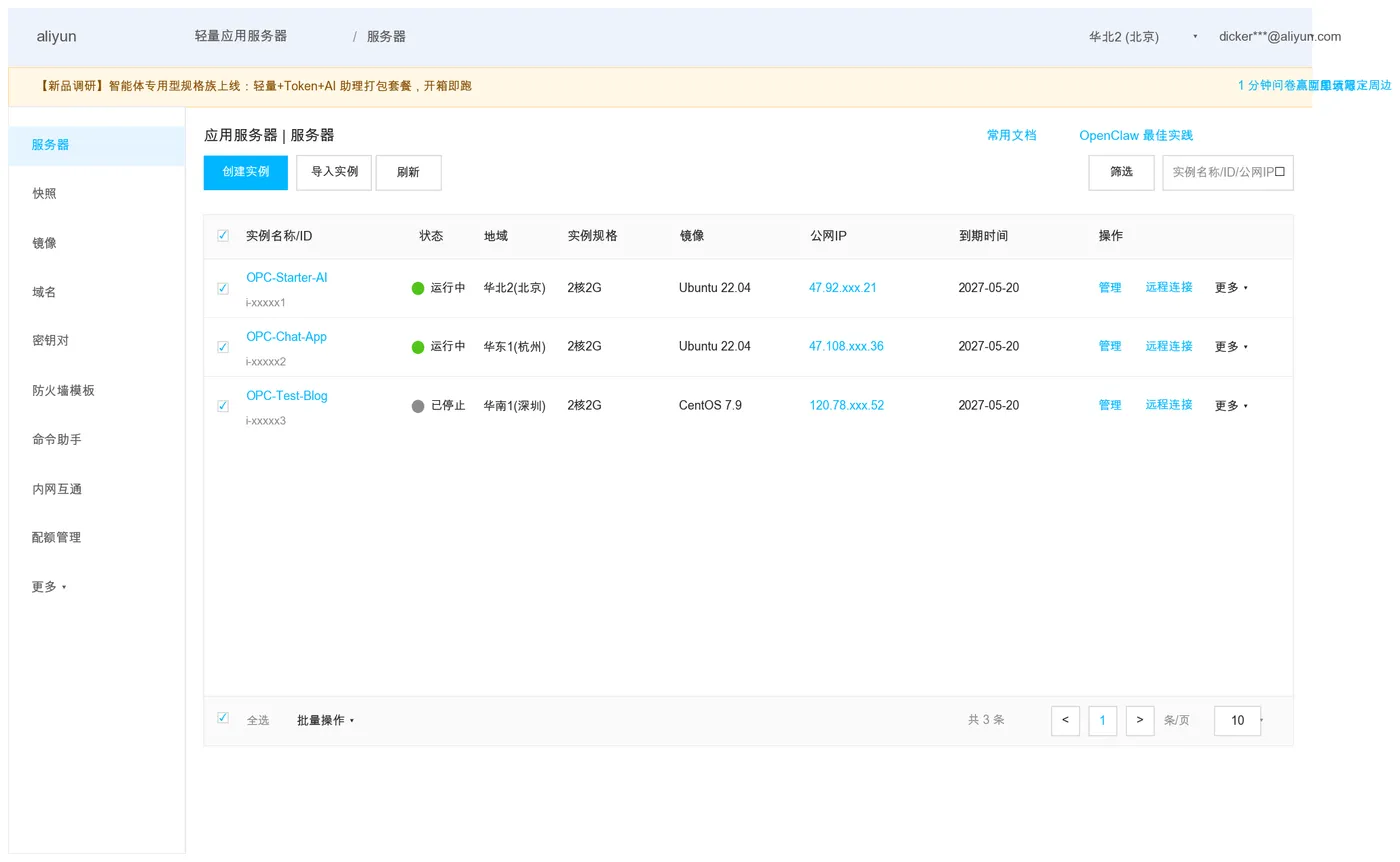Click 远程连接 for OPC-Chat-App
1400x862 pixels.
pos(1169,346)
